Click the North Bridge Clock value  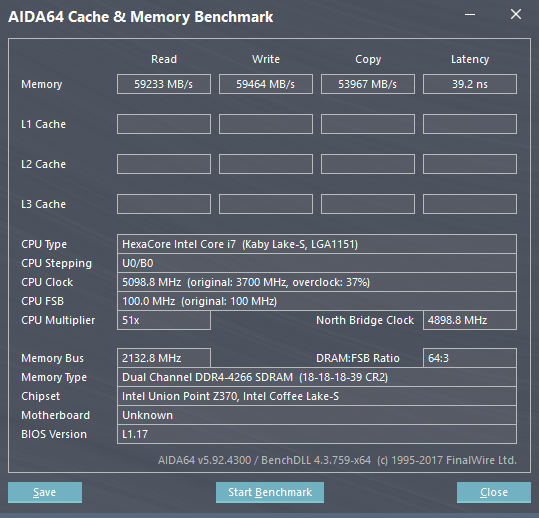coord(470,320)
